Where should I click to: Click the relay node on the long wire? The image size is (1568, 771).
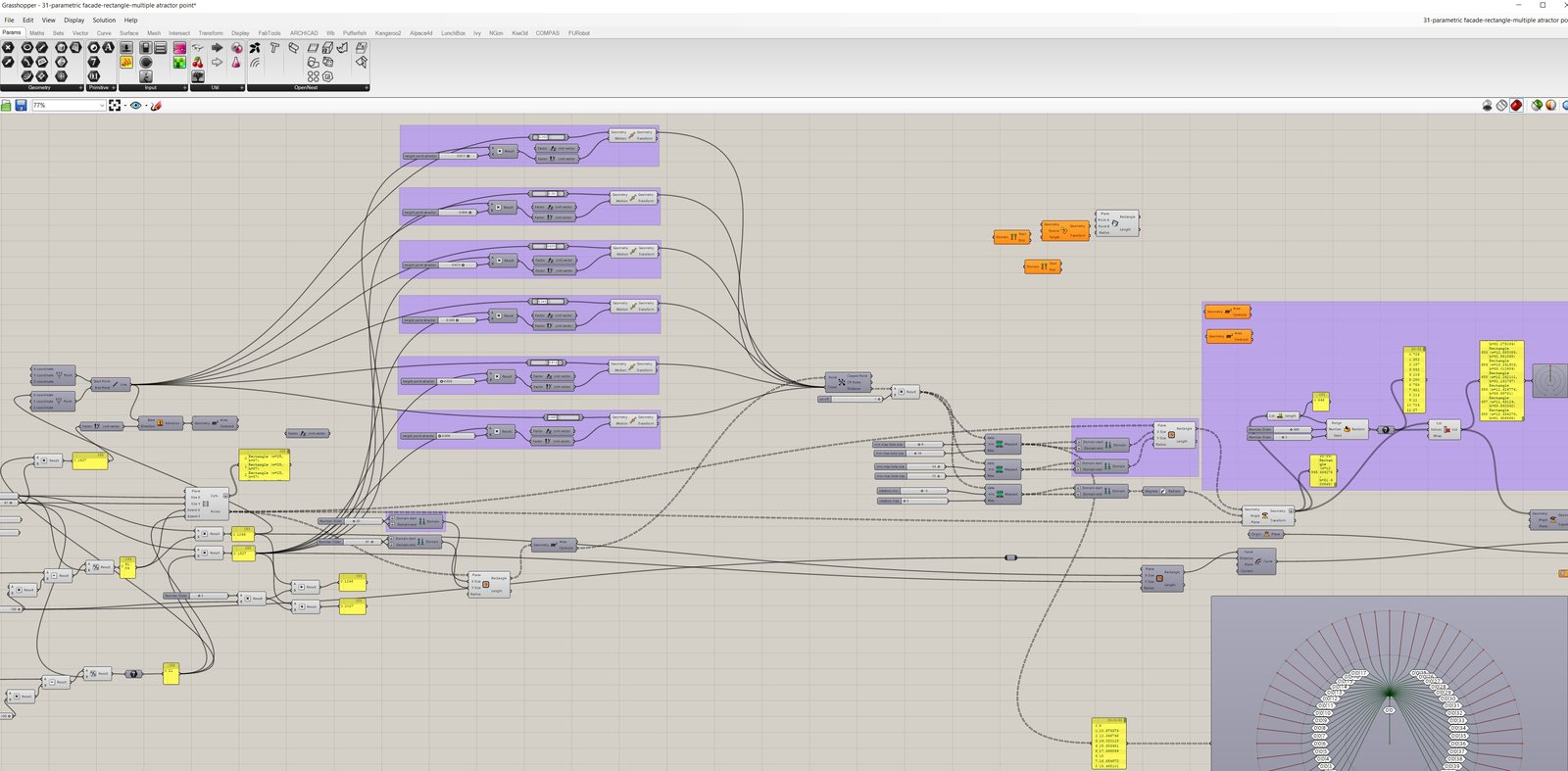pyautogui.click(x=1011, y=557)
